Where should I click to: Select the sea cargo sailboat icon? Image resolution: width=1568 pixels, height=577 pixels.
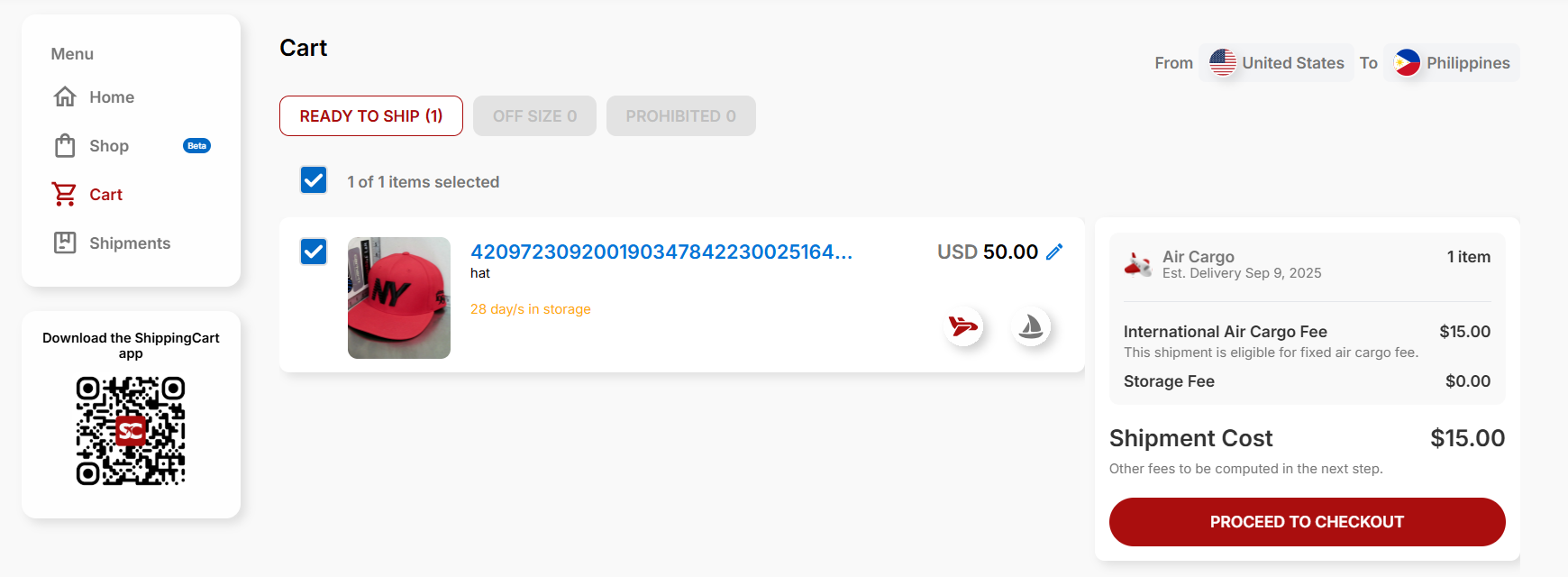click(1031, 326)
